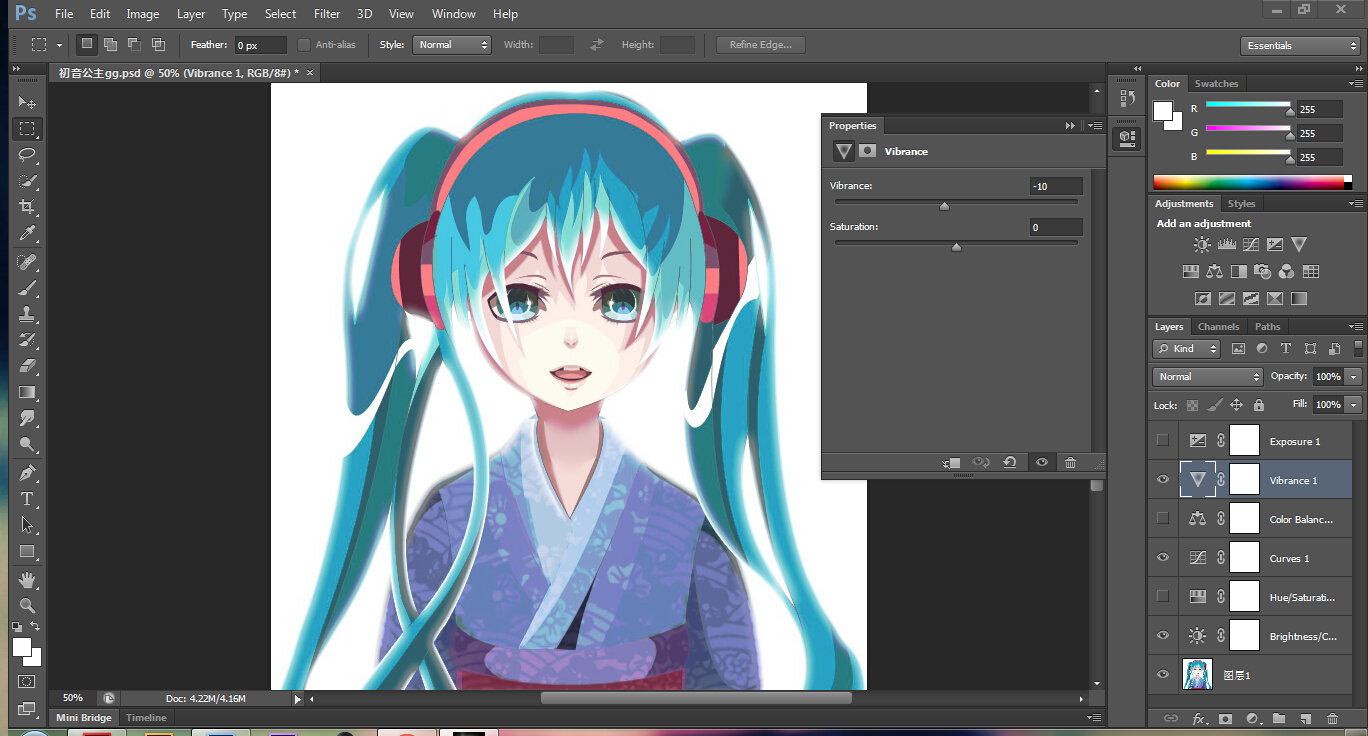The width and height of the screenshot is (1368, 736).
Task: Create a new layer in Layers panel
Action: [x=1305, y=718]
